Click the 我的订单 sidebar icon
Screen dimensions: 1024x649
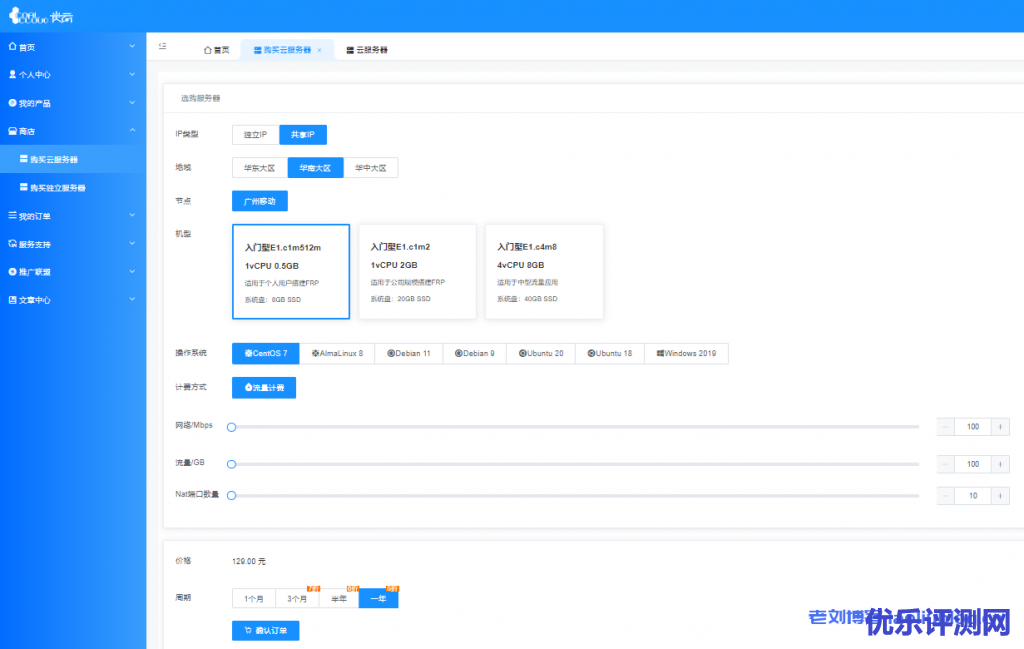coord(12,215)
